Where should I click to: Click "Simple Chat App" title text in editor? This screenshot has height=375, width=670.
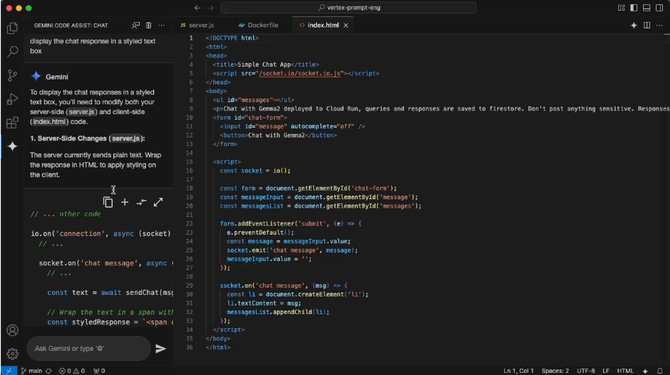point(264,64)
